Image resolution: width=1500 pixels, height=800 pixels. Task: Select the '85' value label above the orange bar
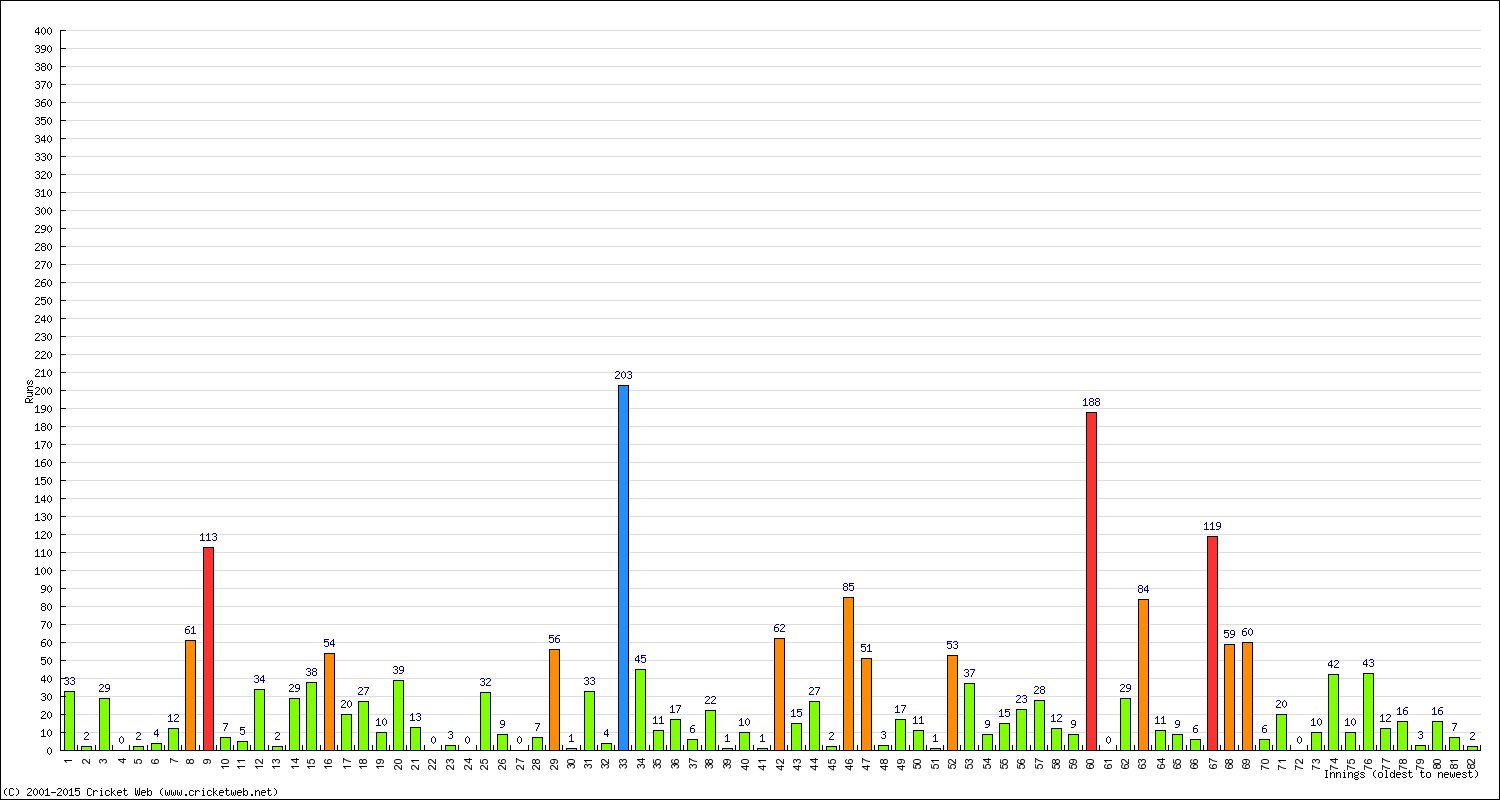coord(848,588)
